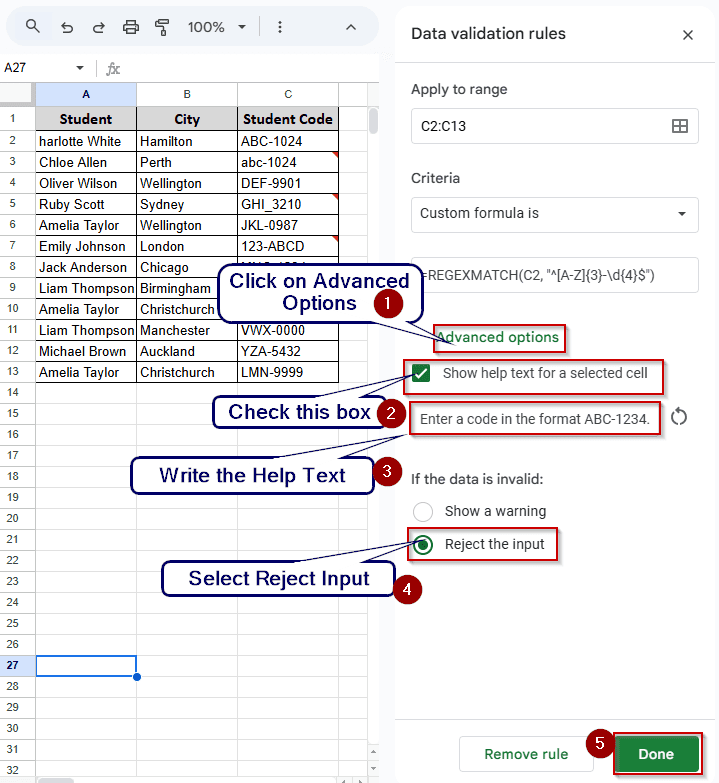This screenshot has width=719, height=783.
Task: Click the Perth city cell
Action: (x=187, y=162)
